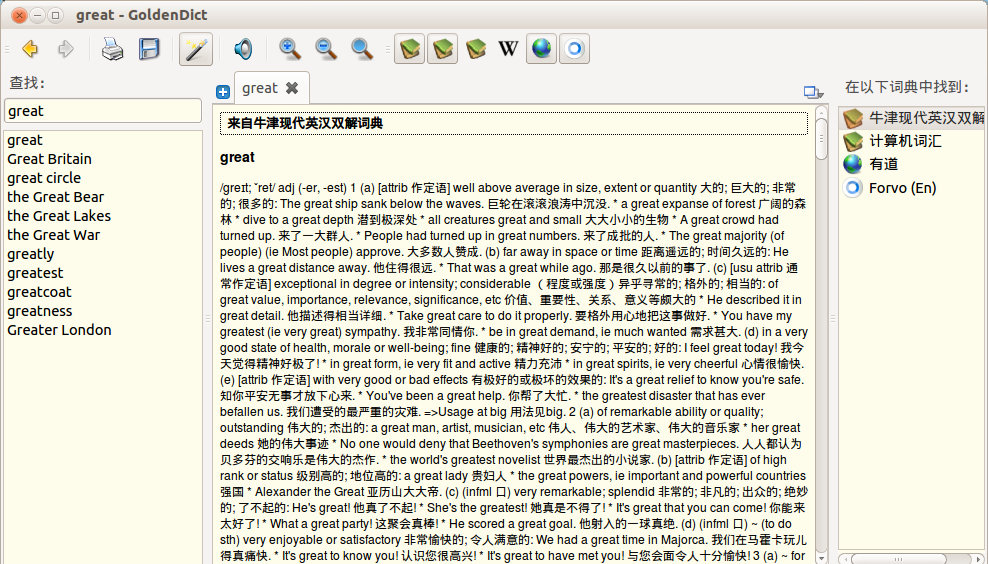Jump to 计算机词汇 dictionary in the found-in list
The height and width of the screenshot is (564, 988).
click(912, 141)
